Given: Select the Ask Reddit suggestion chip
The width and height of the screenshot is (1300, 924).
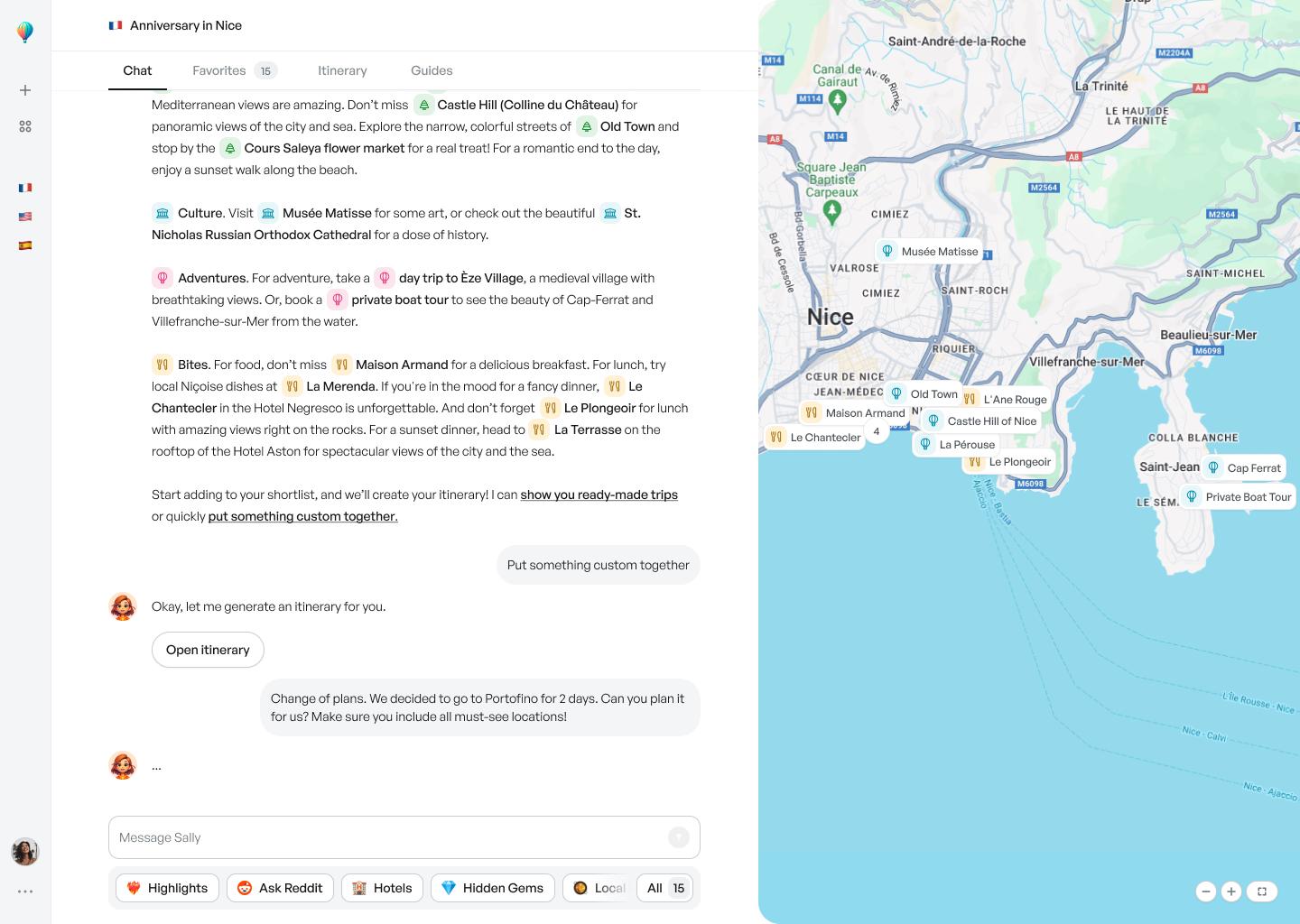Looking at the screenshot, I should pyautogui.click(x=280, y=888).
